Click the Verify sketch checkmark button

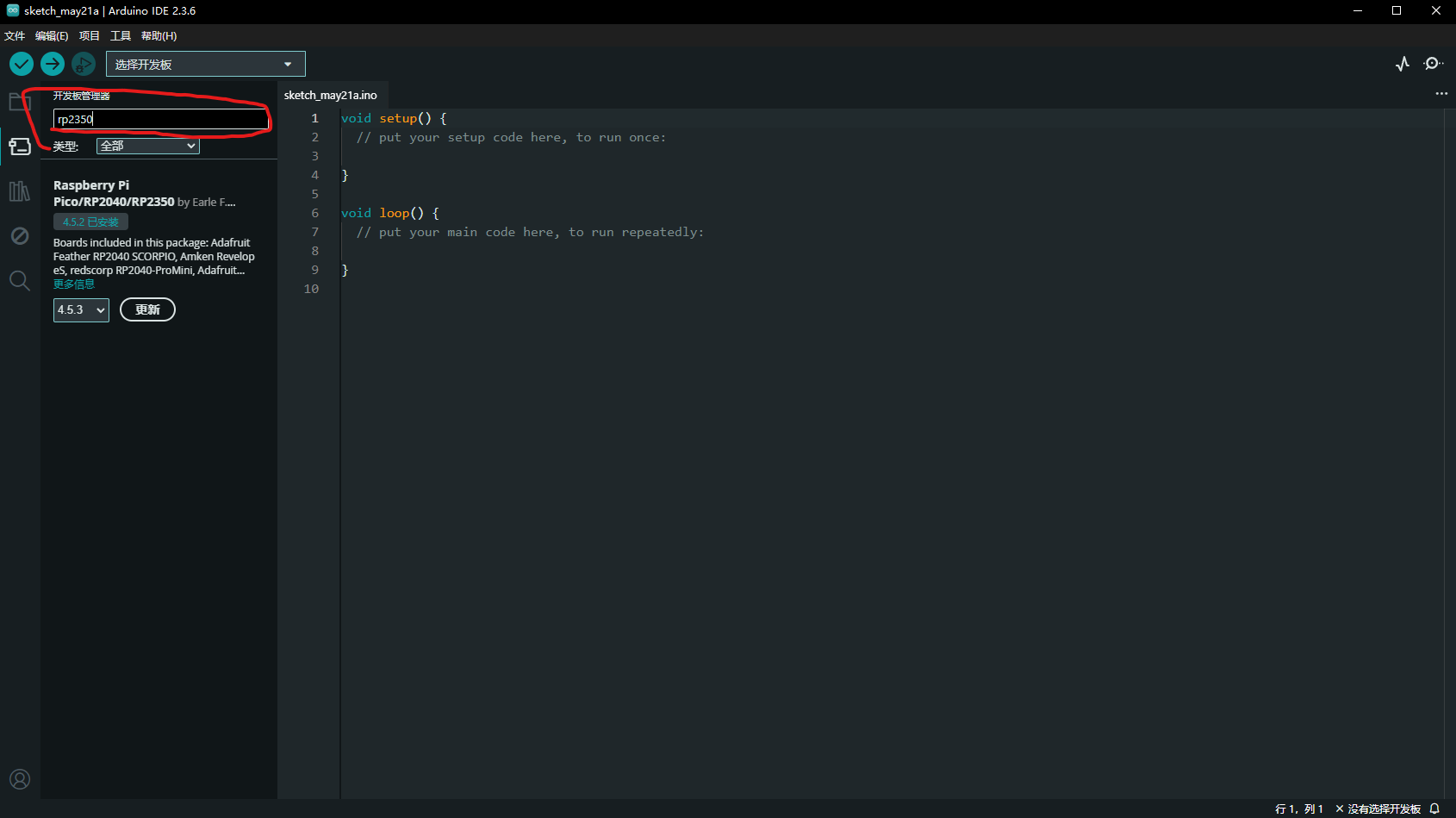click(22, 64)
